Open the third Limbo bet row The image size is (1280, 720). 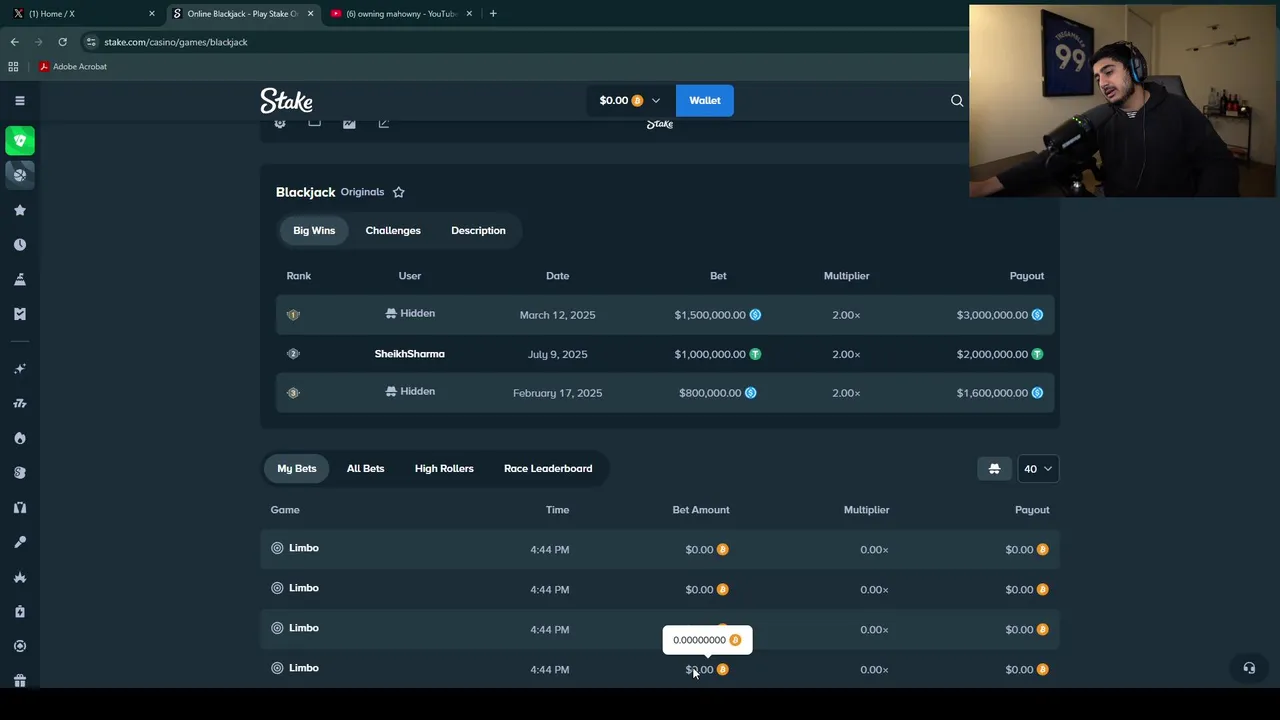click(x=660, y=629)
